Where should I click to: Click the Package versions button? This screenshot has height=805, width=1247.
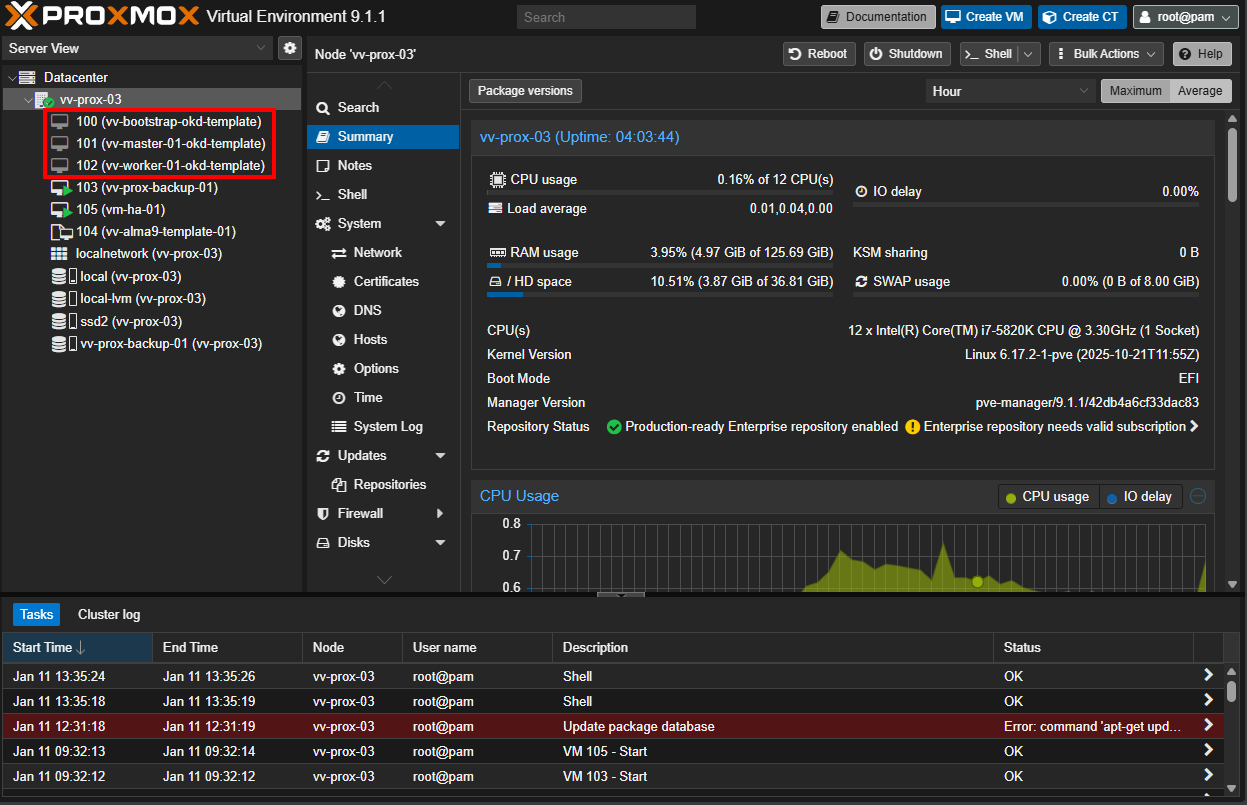pos(525,91)
